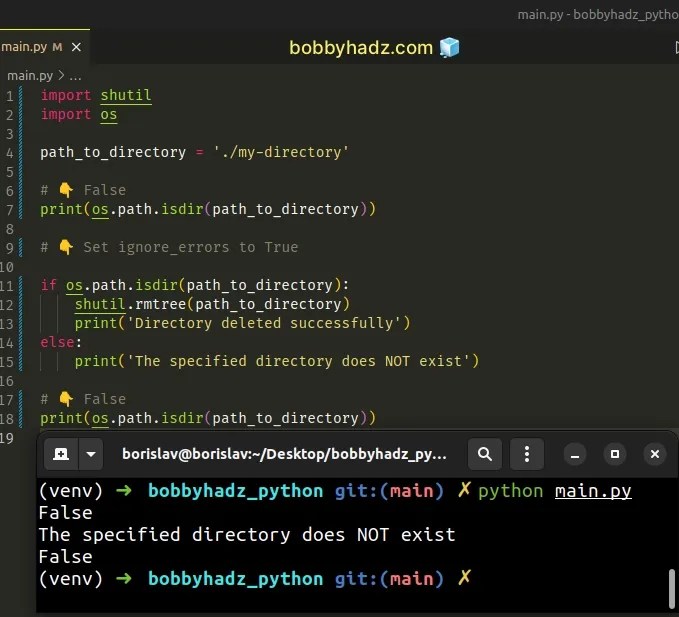This screenshot has height=617, width=679.
Task: Click 'Directory deleted successfully' string
Action: click(264, 323)
